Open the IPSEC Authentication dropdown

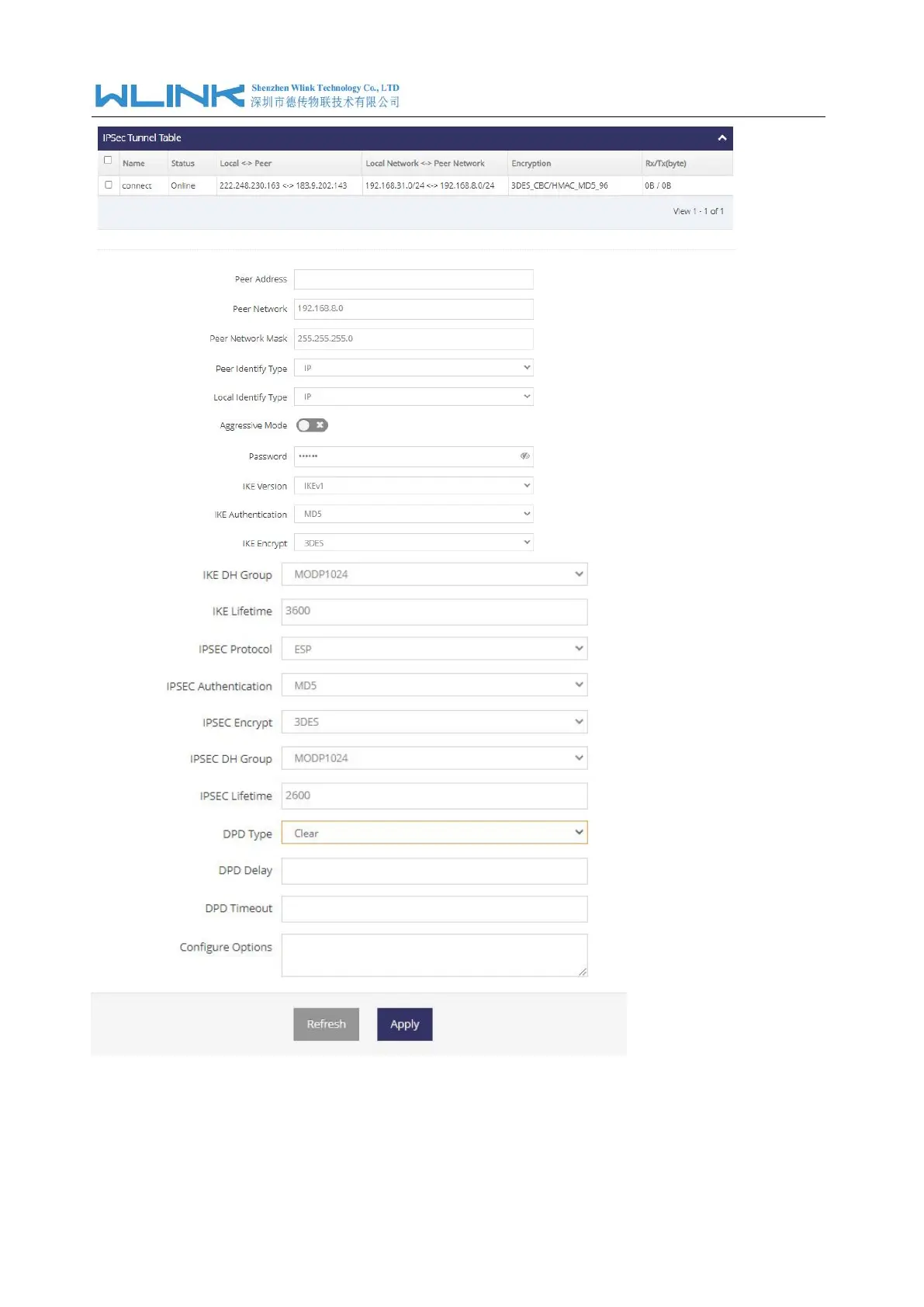coord(434,685)
